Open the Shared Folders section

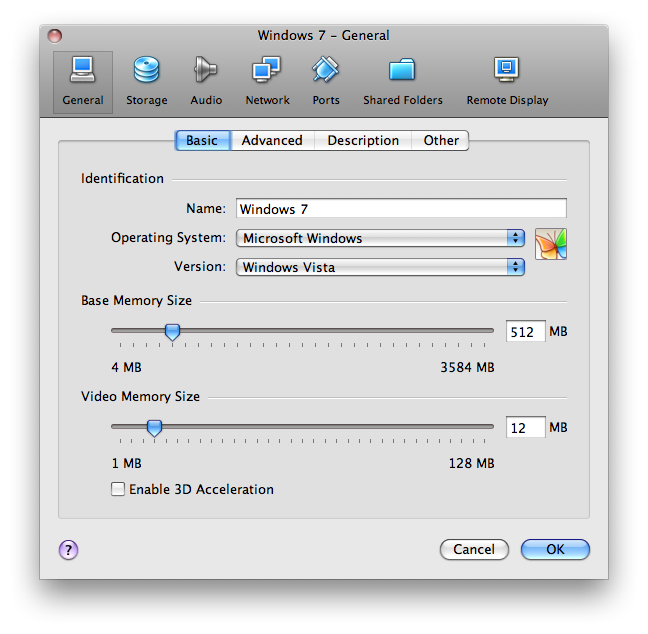403,82
